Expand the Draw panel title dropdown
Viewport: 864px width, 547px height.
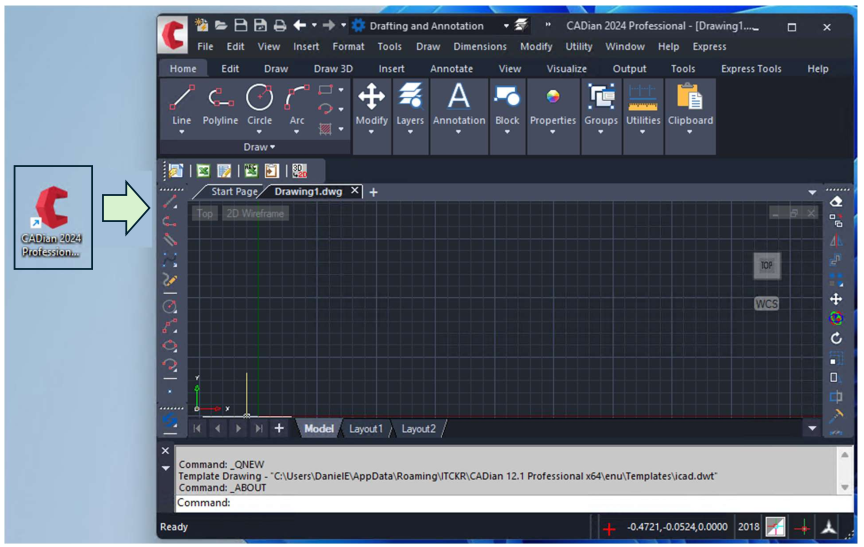coord(259,147)
